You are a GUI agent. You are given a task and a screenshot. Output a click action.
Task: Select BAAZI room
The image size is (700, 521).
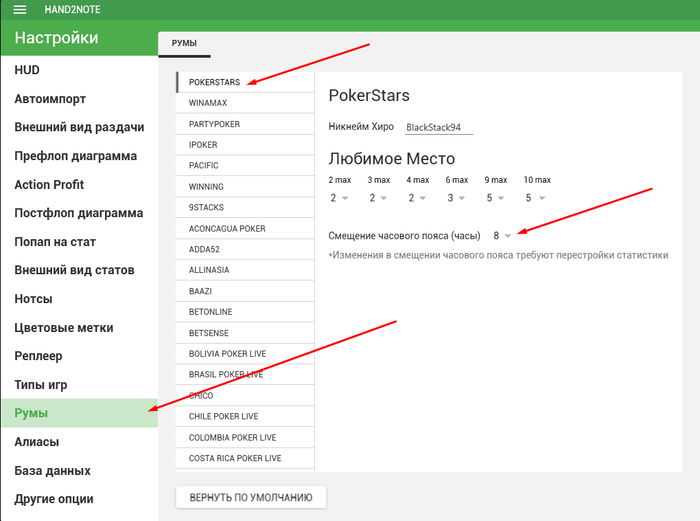(x=245, y=291)
